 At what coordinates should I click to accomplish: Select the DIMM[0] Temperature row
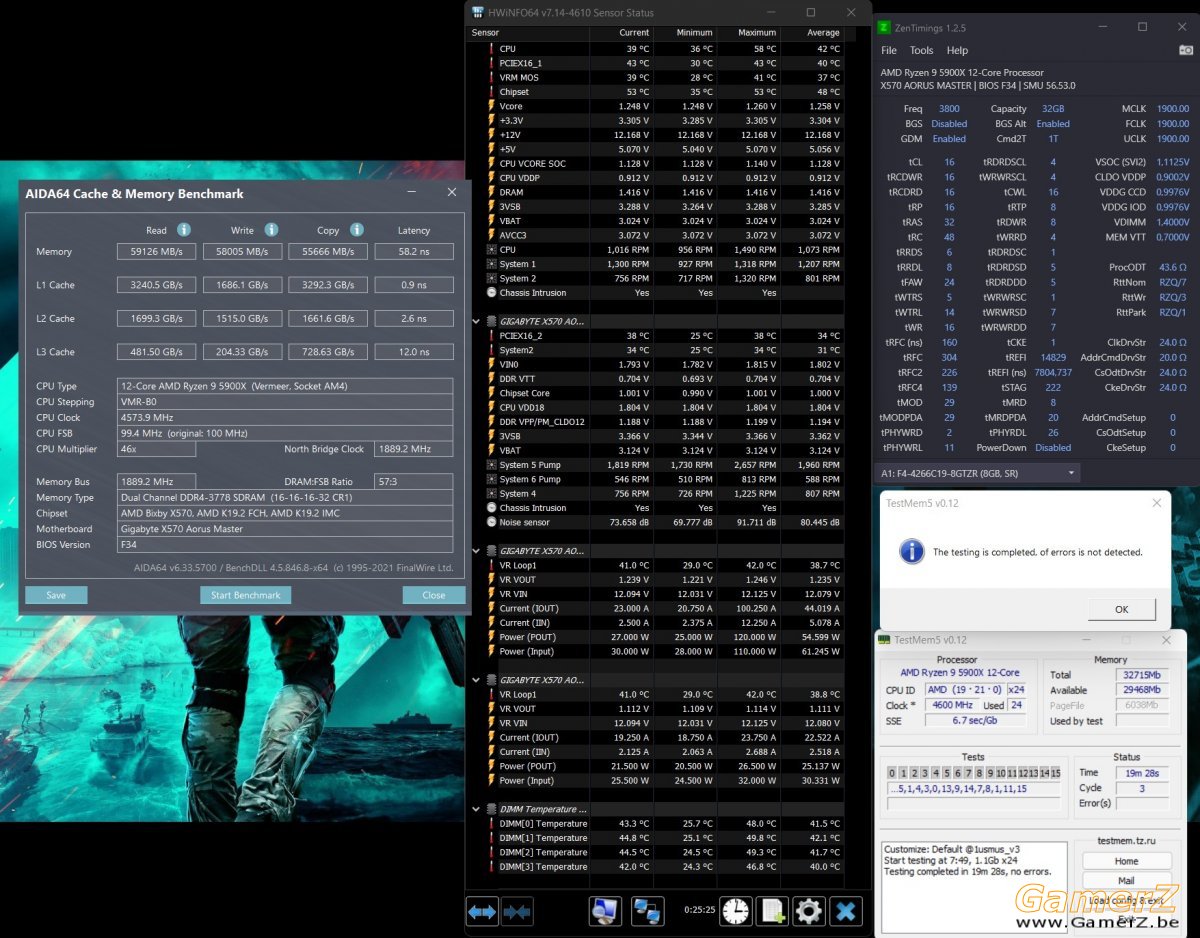pyautogui.click(x=657, y=824)
